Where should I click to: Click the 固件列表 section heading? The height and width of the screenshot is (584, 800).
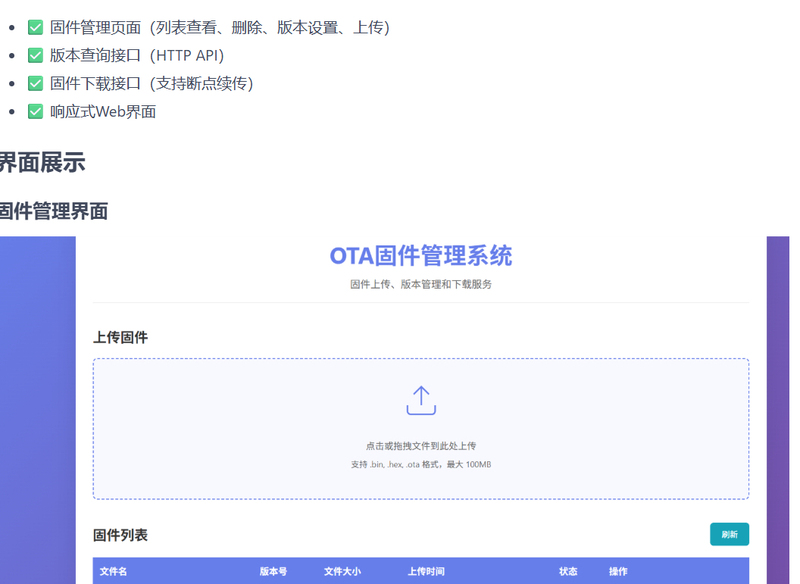coord(121,536)
